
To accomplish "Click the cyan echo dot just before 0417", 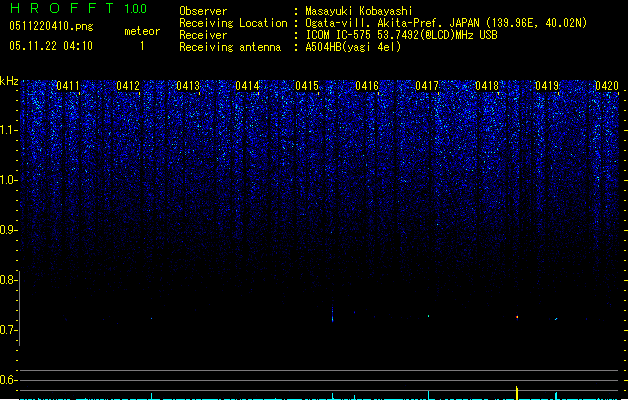I will (428, 316).
